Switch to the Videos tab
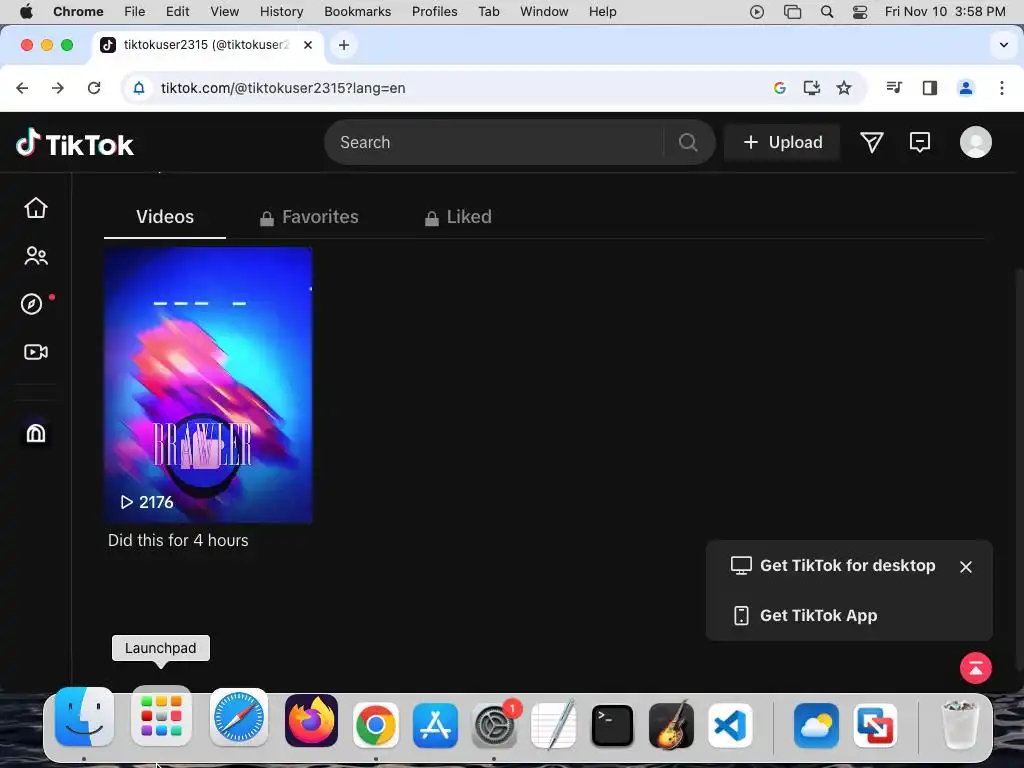The image size is (1024, 768). pyautogui.click(x=165, y=217)
